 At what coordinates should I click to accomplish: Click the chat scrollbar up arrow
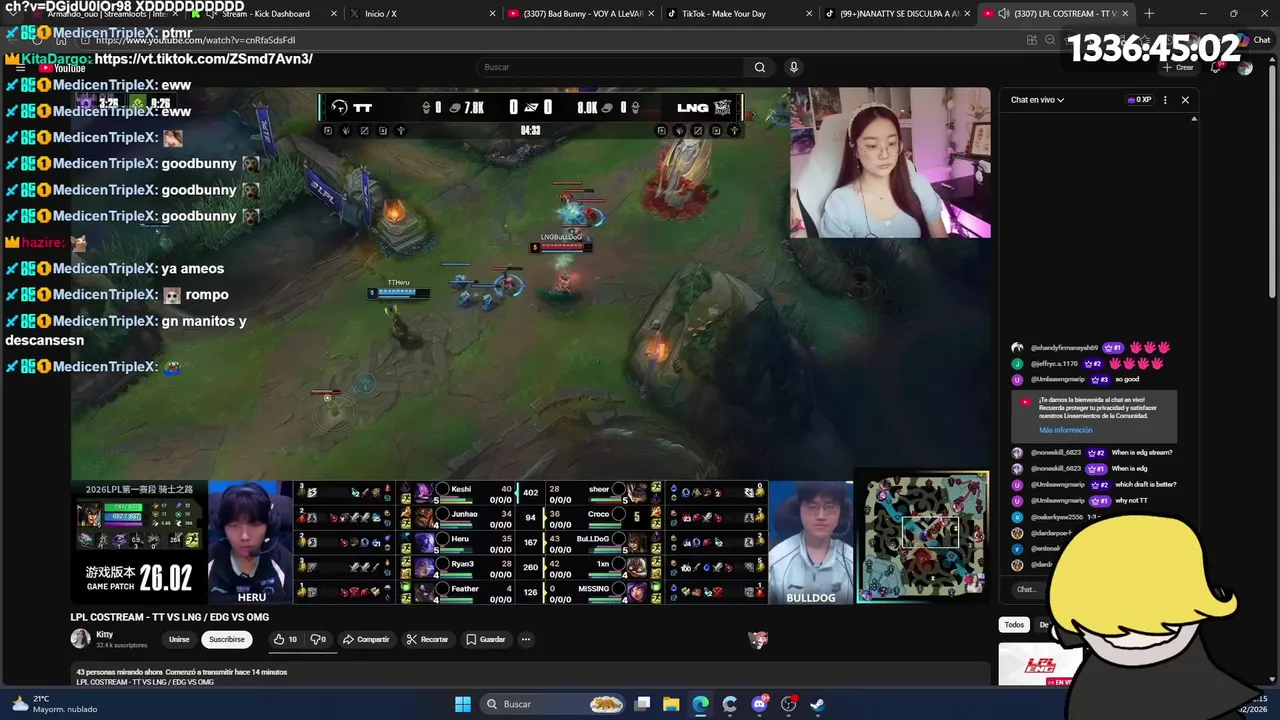tap(1194, 119)
